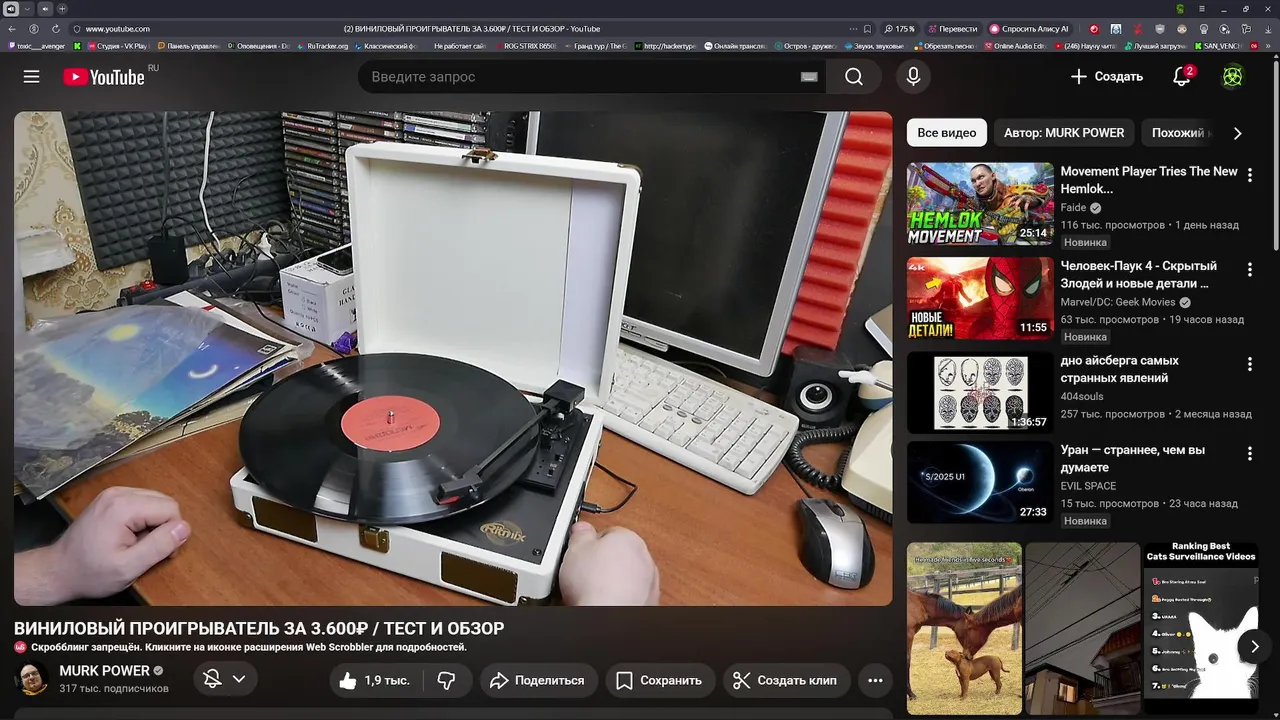The width and height of the screenshot is (1280, 720).
Task: Open a new browser tab with plus
Action: coord(61,9)
